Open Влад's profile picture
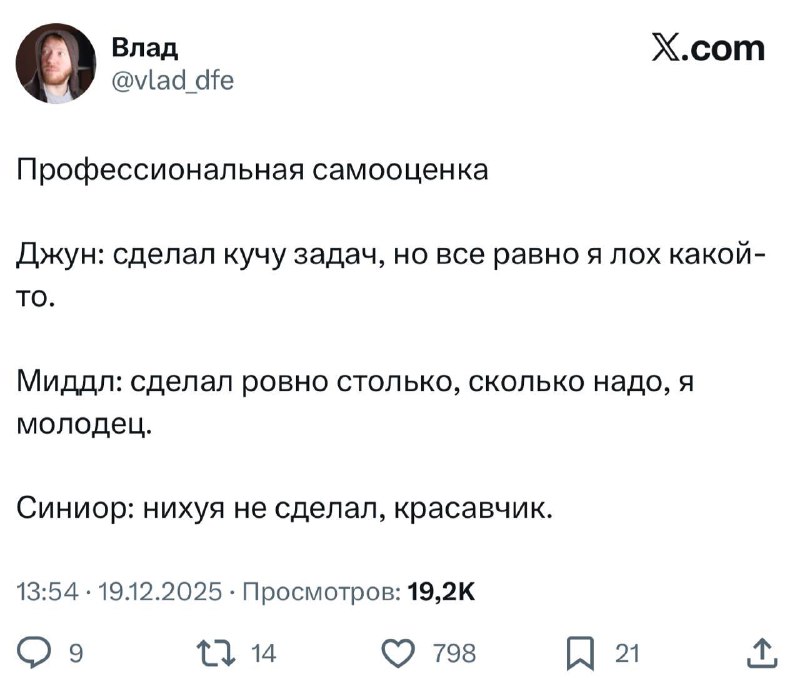Screen dimensions: 800x699 (x=55, y=62)
